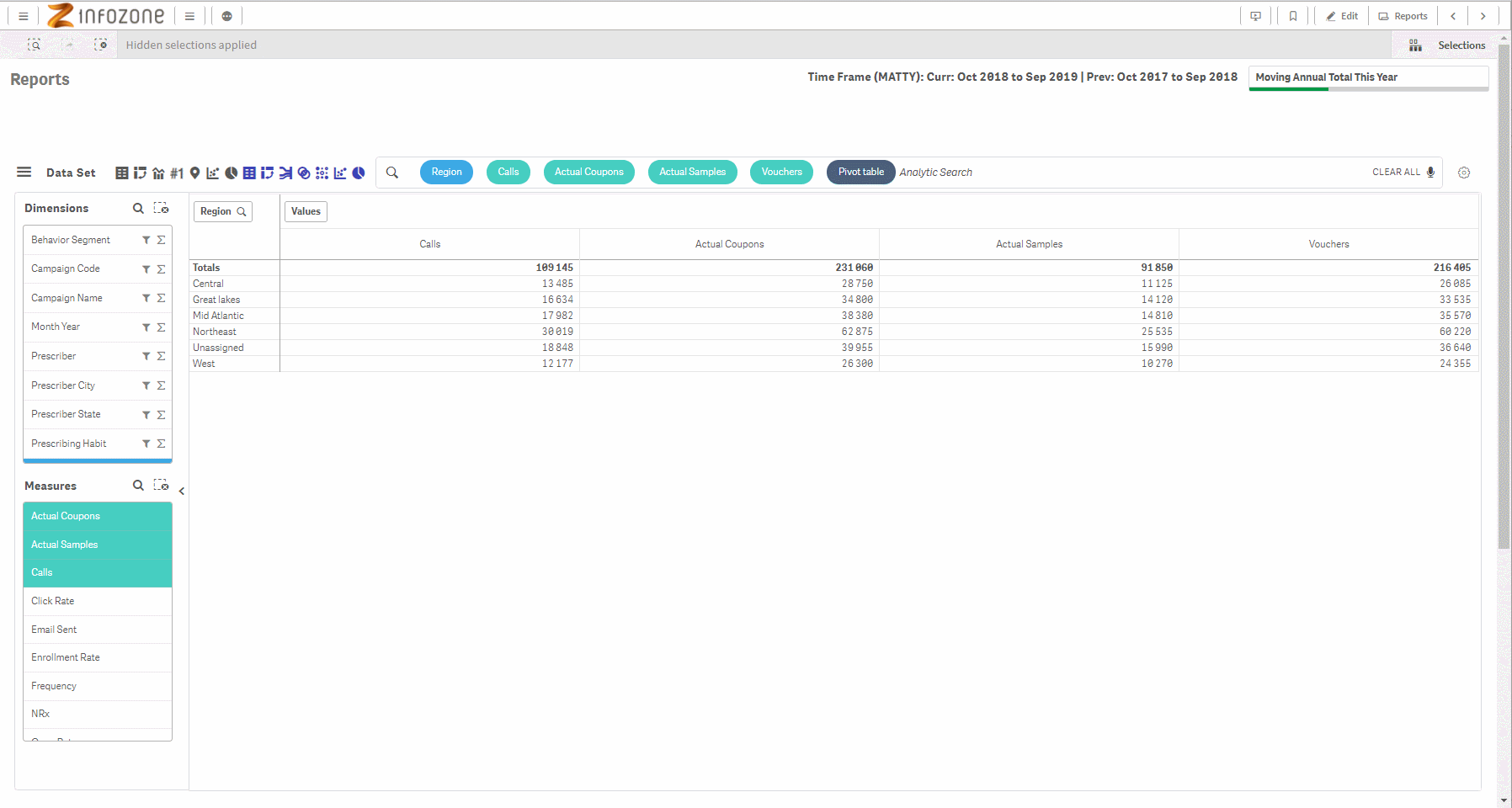Toggle filter on Prescriber State dimension
This screenshot has height=808, width=1512.
[x=146, y=415]
